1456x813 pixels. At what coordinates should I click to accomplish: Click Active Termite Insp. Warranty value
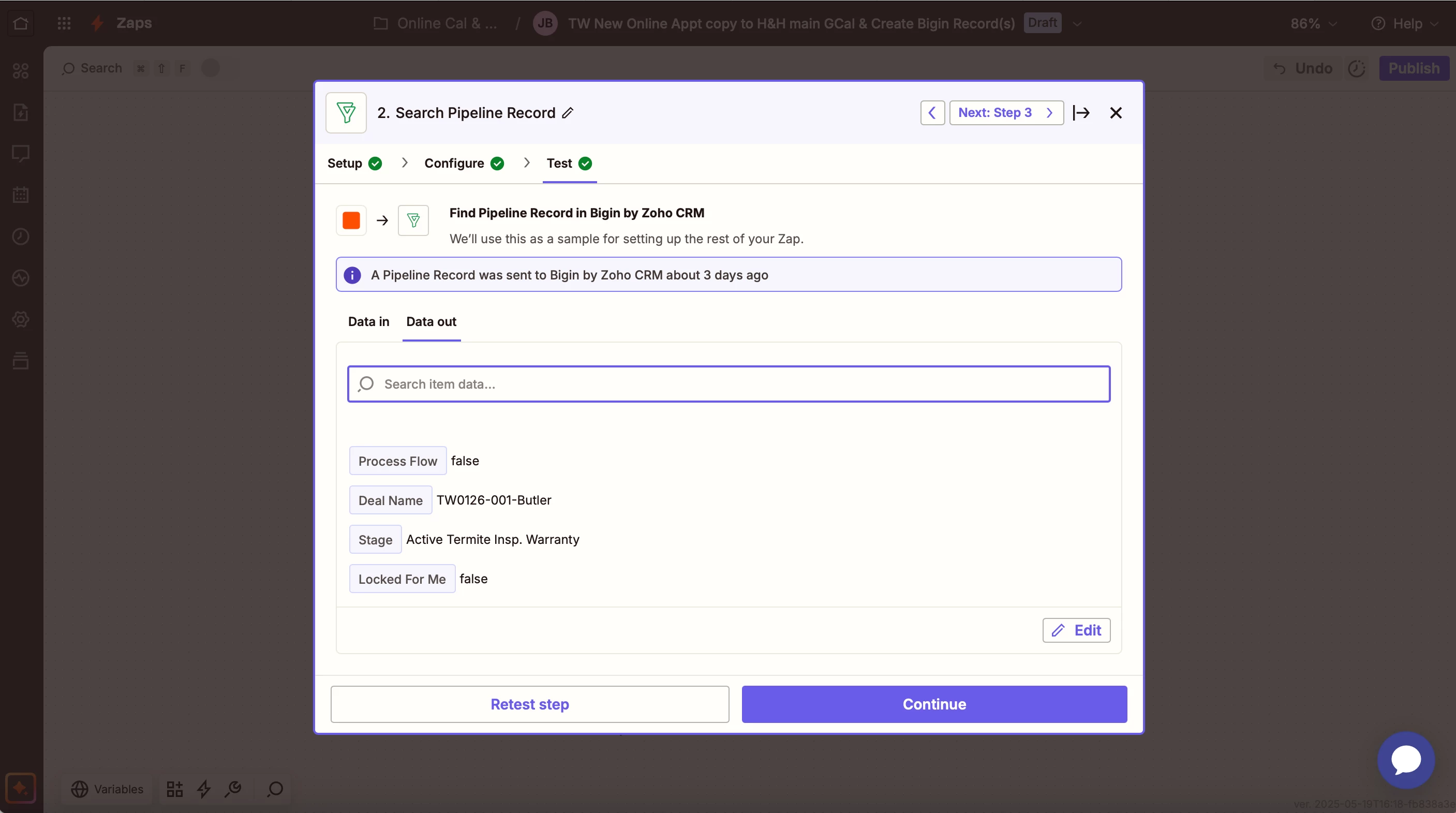click(x=492, y=539)
